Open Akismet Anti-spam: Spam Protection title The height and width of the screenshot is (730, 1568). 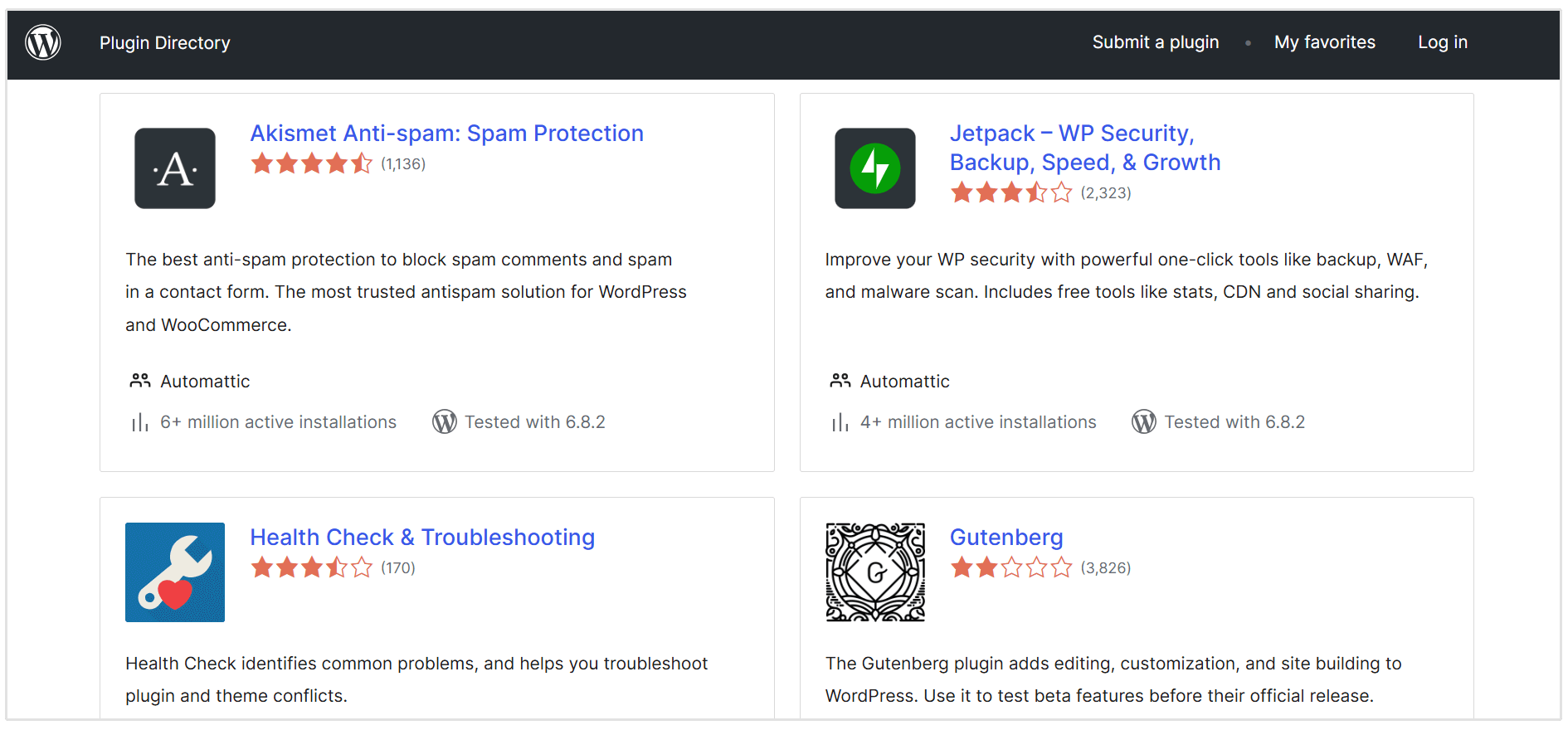[446, 134]
